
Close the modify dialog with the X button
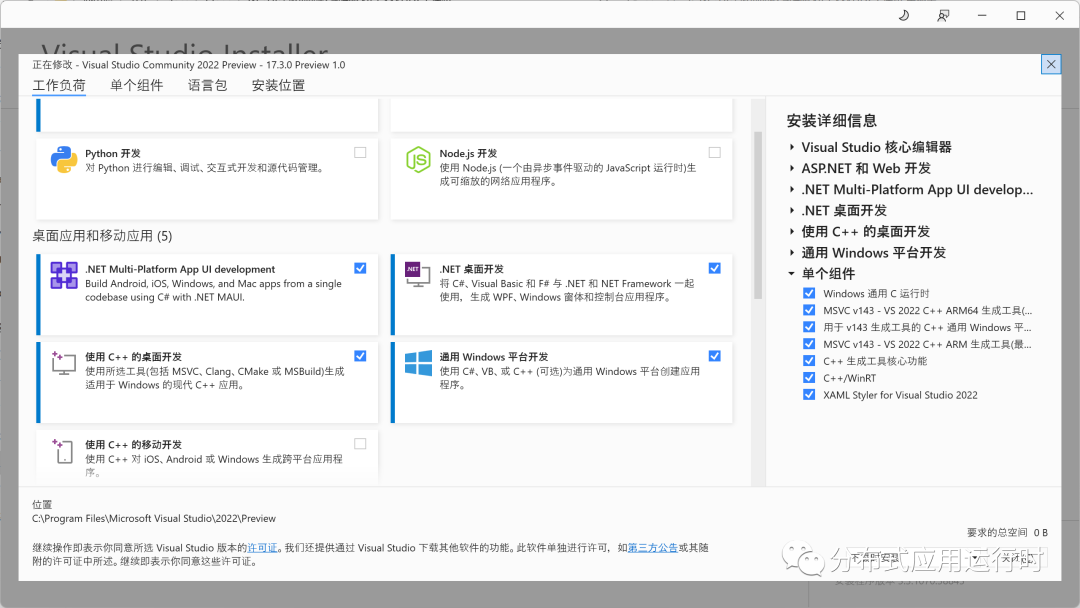pos(1051,64)
